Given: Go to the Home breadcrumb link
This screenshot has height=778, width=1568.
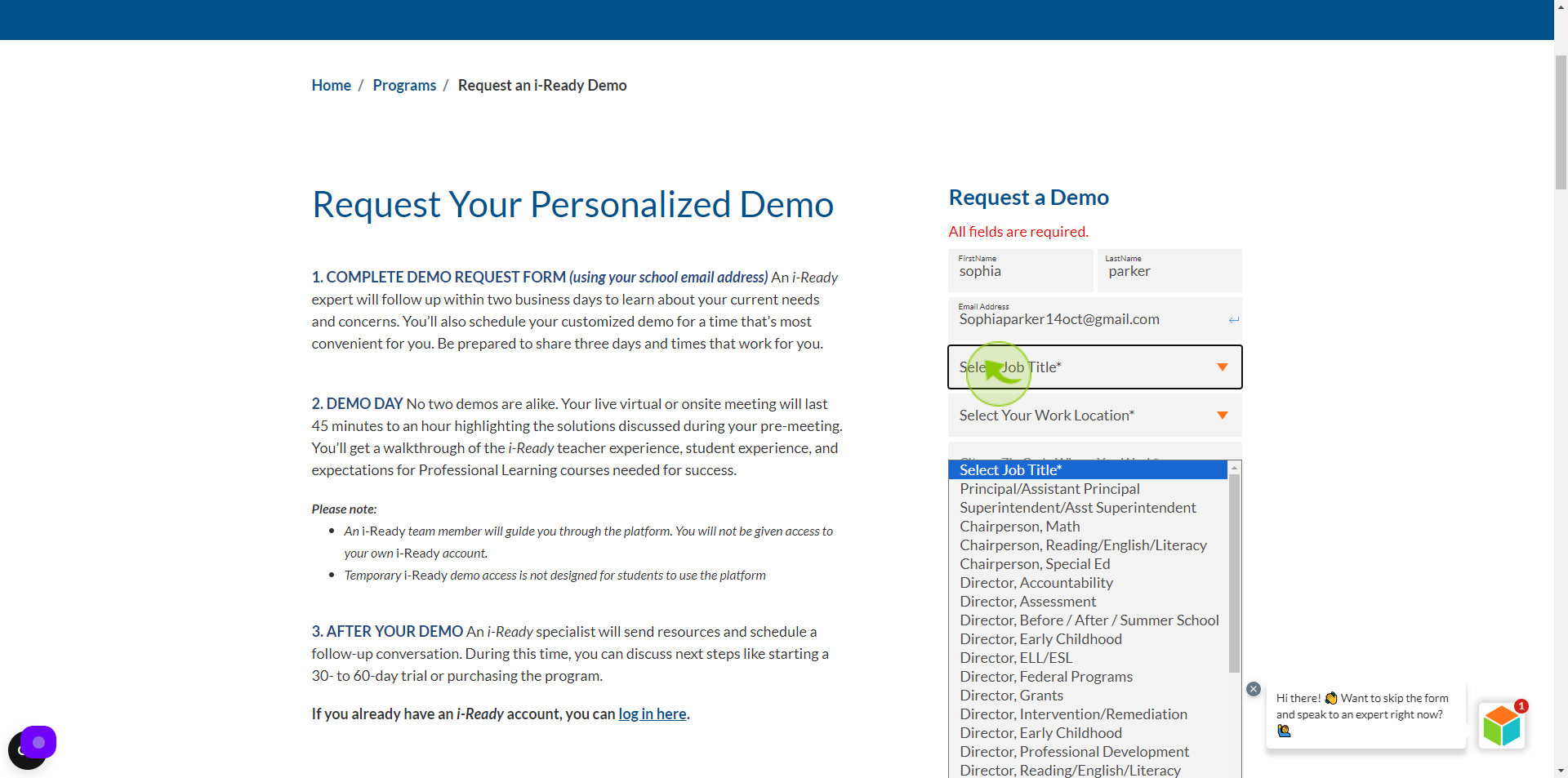Looking at the screenshot, I should point(331,86).
